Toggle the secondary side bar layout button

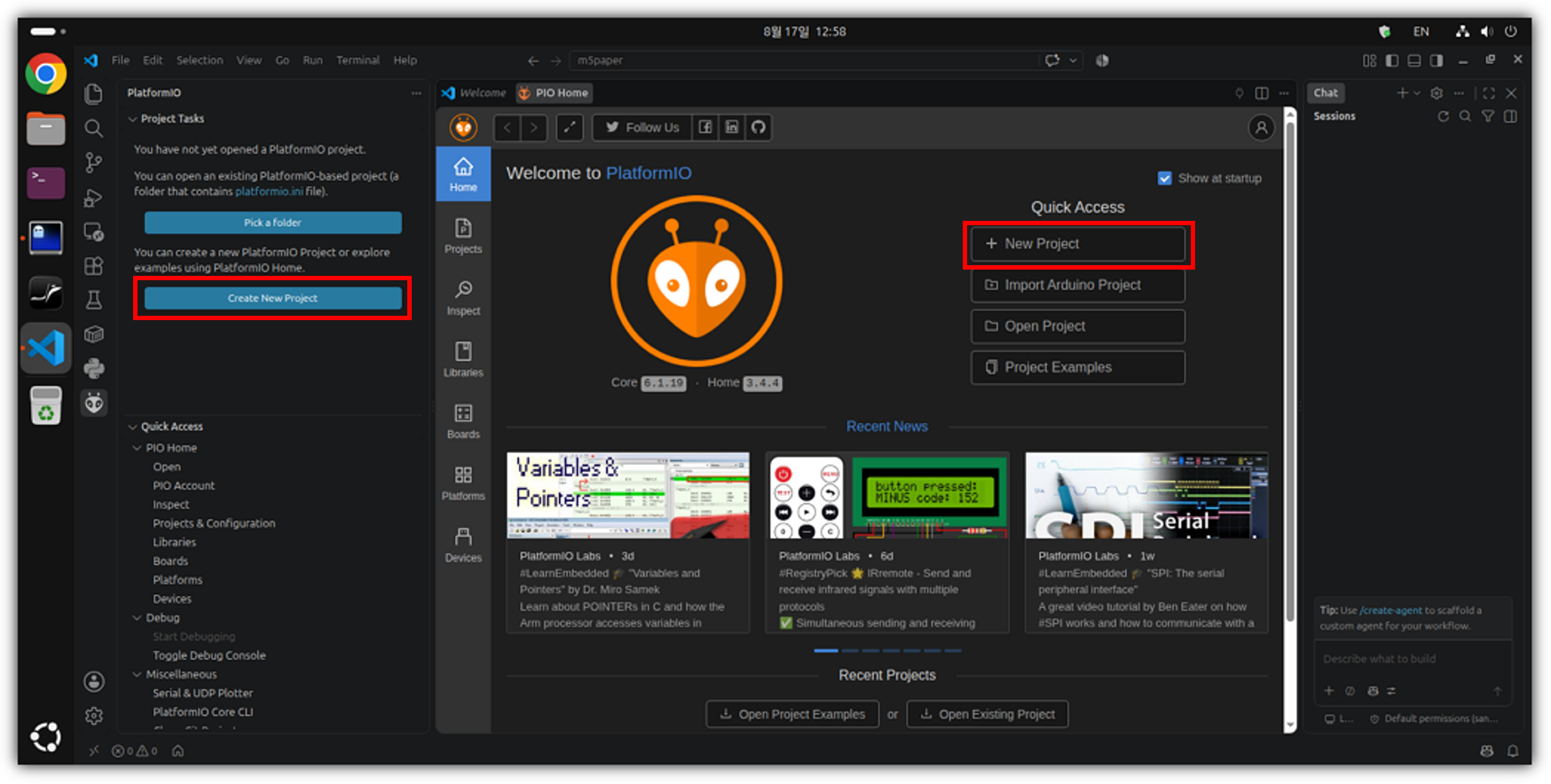pos(1437,60)
